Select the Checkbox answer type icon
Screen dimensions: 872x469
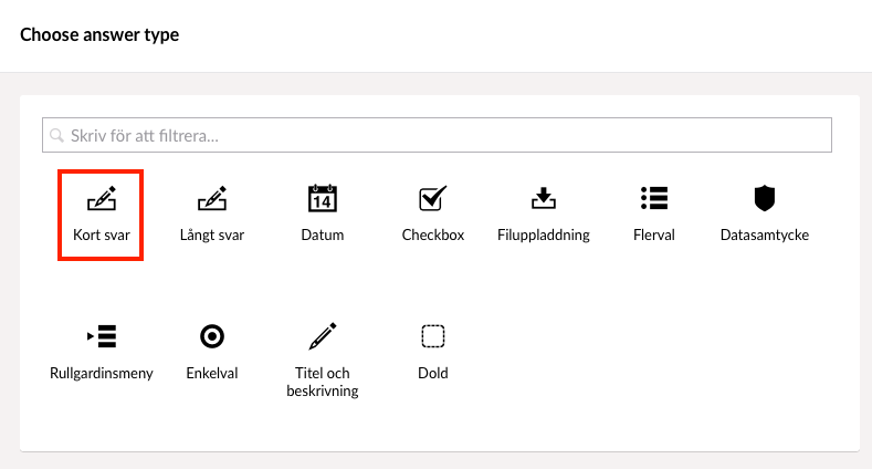433,198
